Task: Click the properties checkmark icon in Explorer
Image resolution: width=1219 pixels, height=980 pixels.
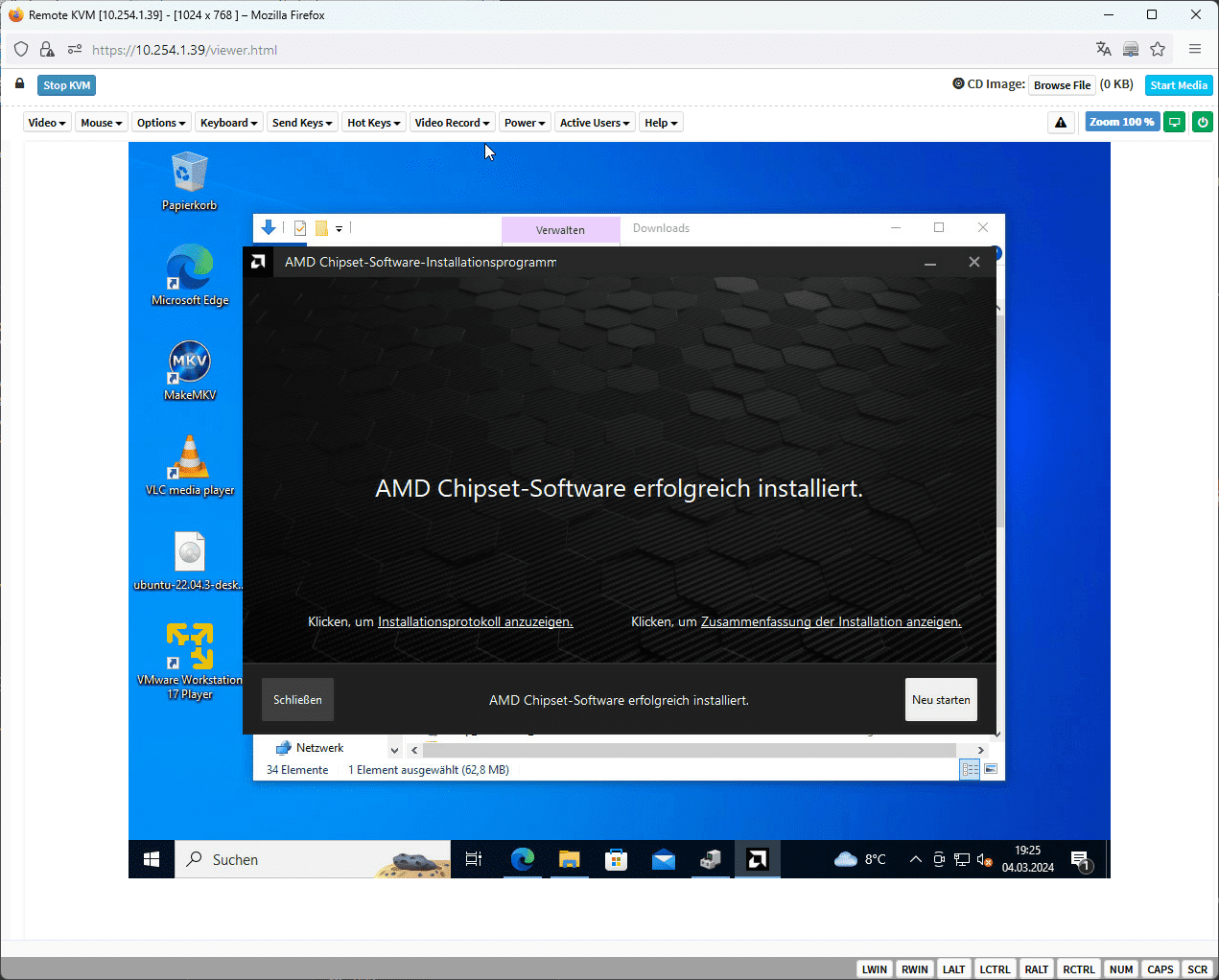Action: (x=300, y=228)
